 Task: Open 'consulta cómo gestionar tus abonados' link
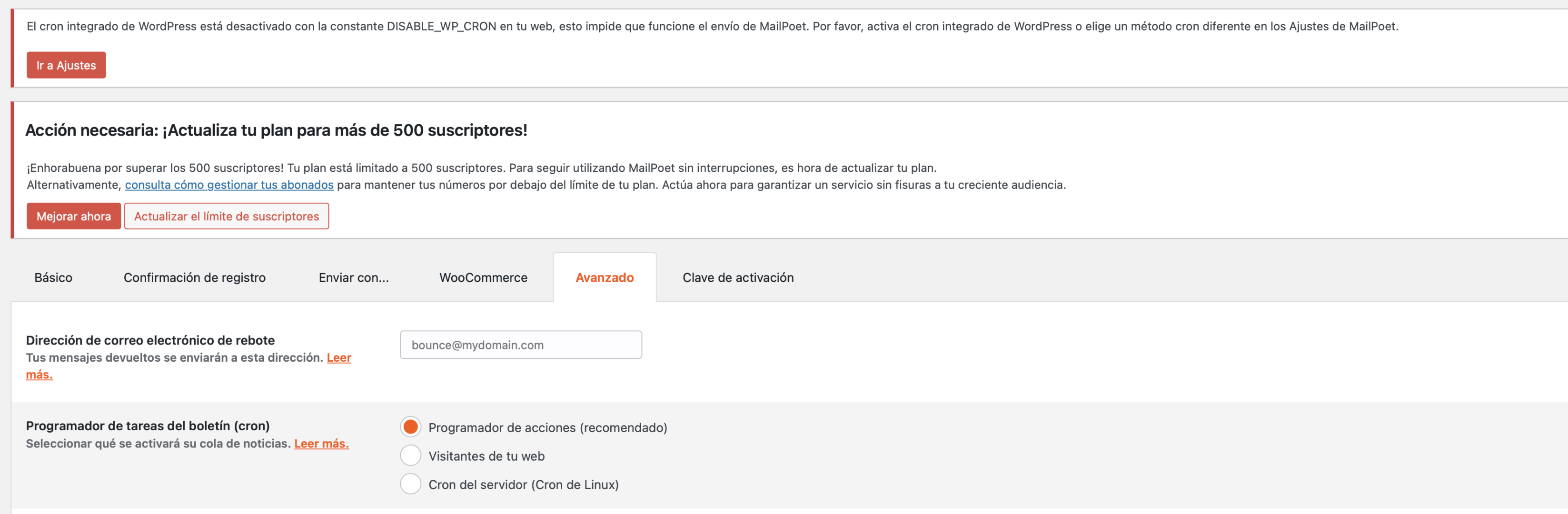tap(229, 184)
